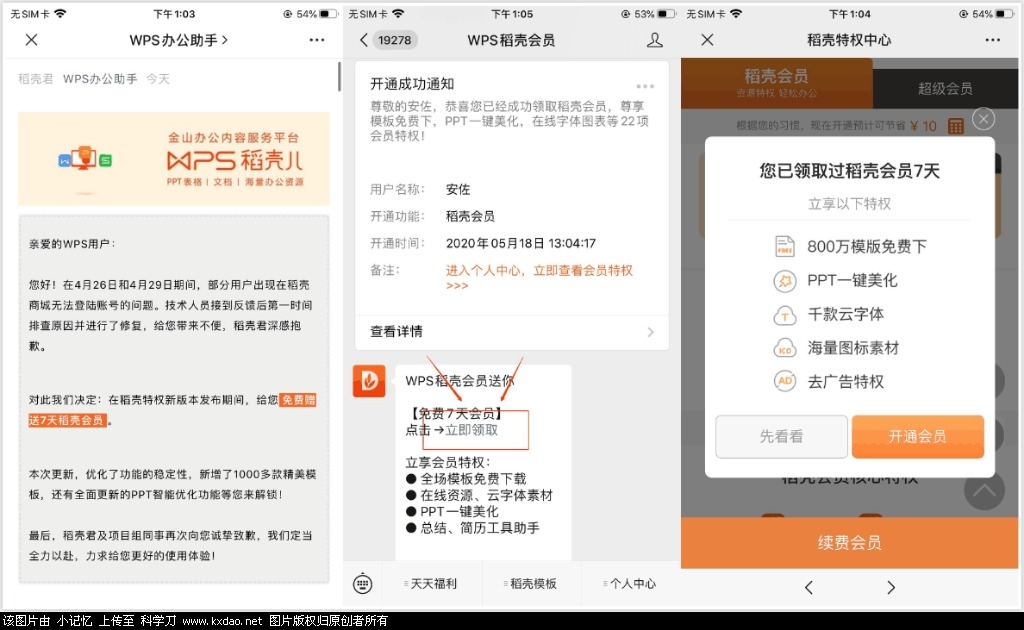Open the 天天福利 menu
Viewport: 1024px width, 630px height.
tap(432, 584)
